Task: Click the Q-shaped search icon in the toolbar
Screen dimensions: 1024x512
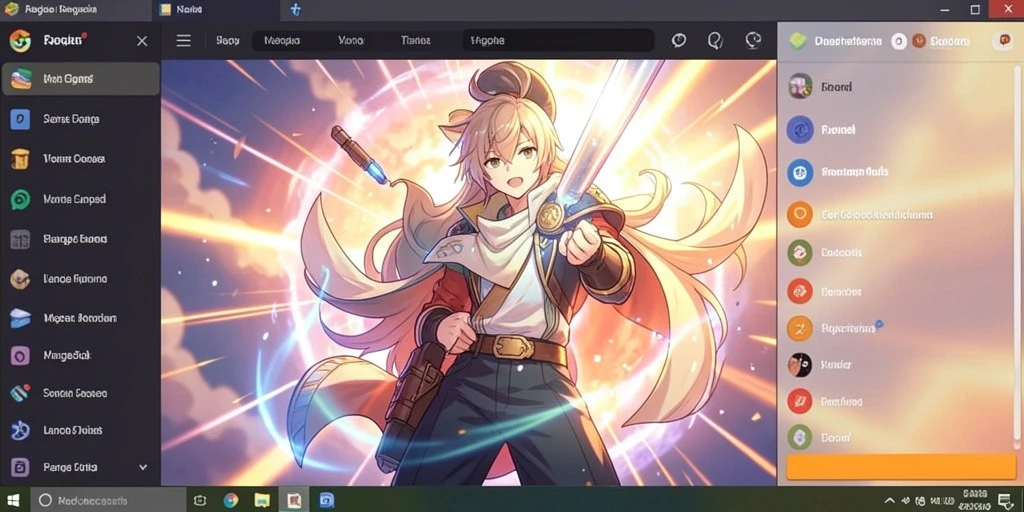Action: click(x=715, y=40)
